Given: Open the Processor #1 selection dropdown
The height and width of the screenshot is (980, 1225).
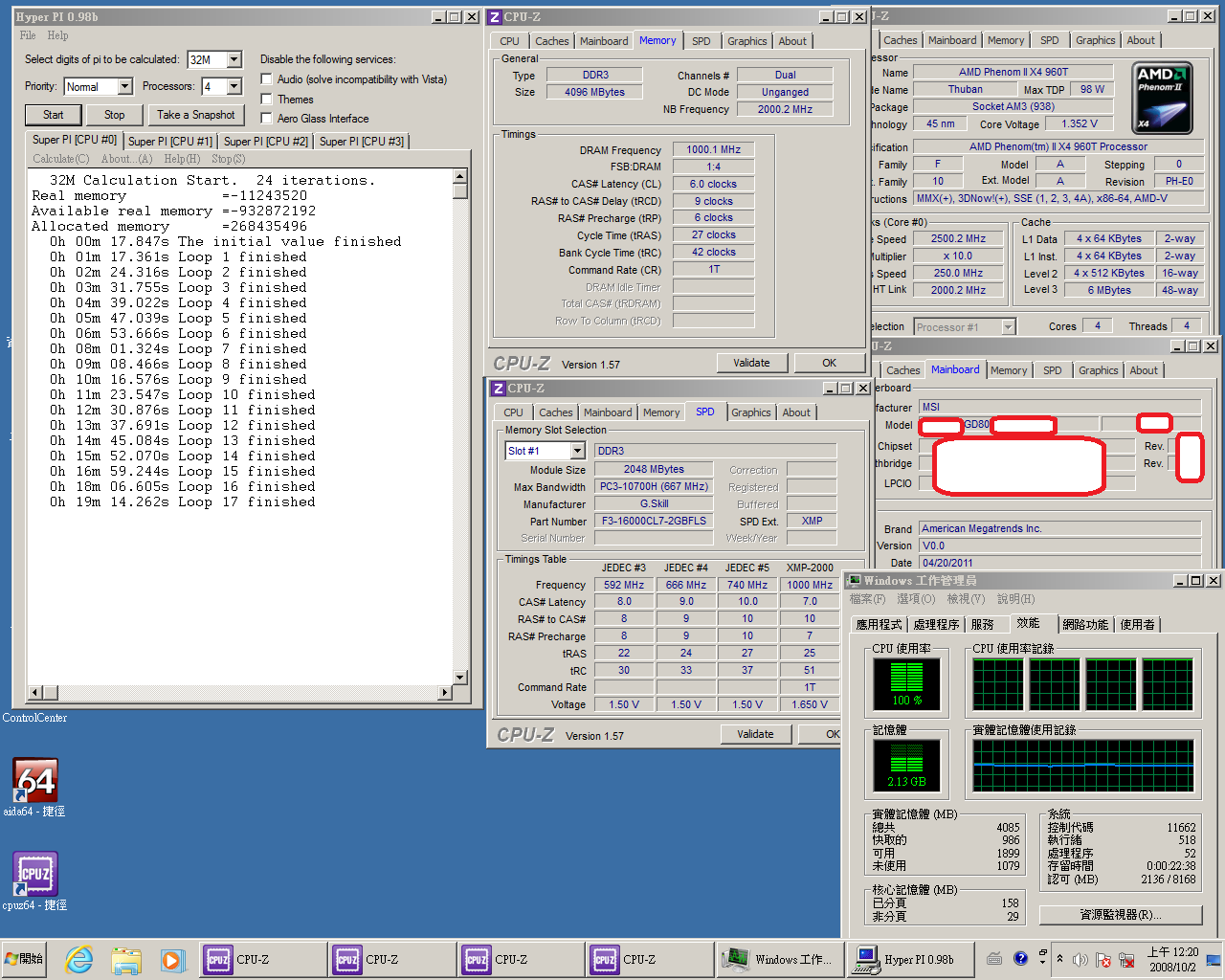Looking at the screenshot, I should 1008,327.
